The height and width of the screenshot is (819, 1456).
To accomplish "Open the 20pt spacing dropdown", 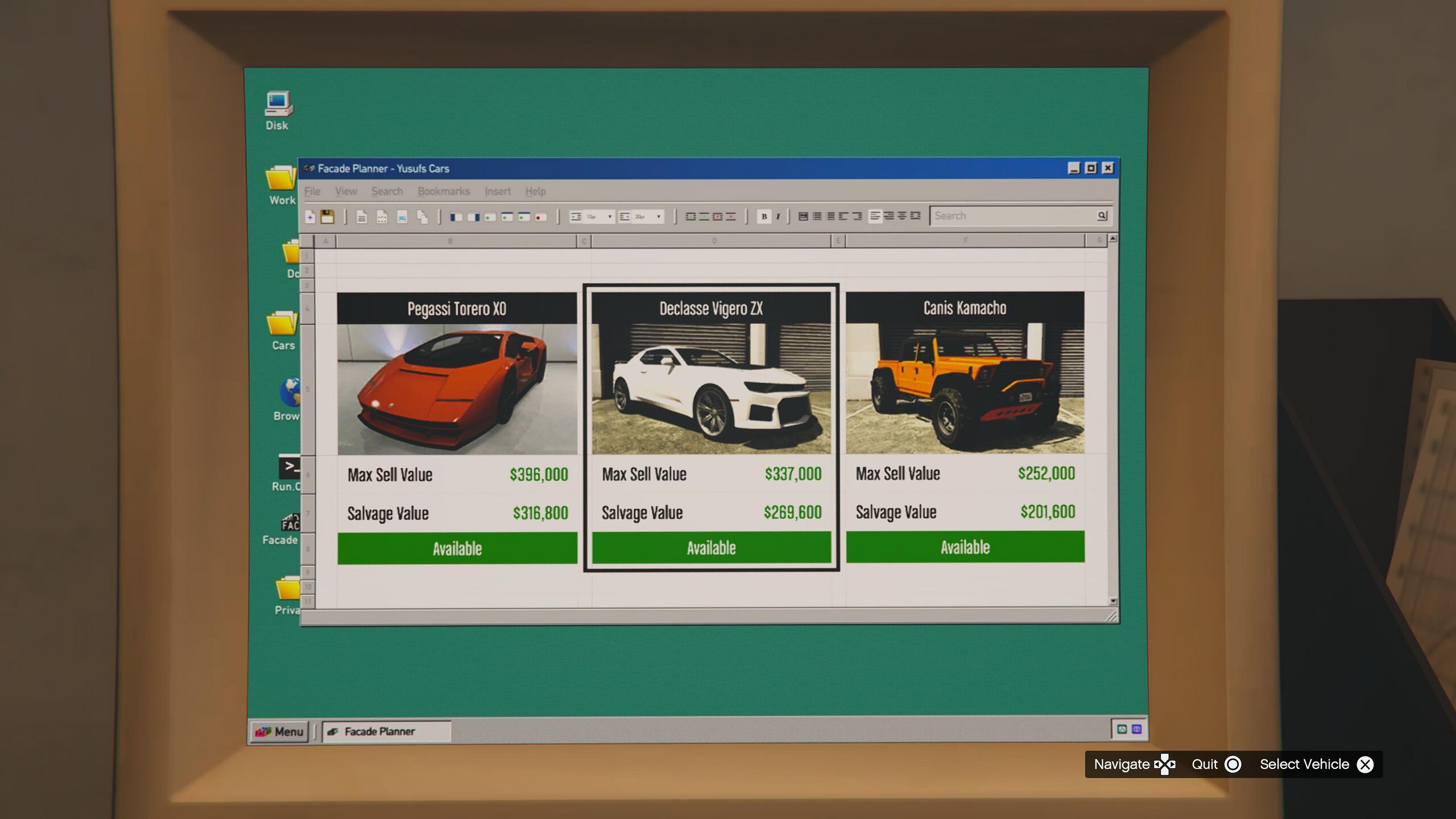I will (658, 216).
